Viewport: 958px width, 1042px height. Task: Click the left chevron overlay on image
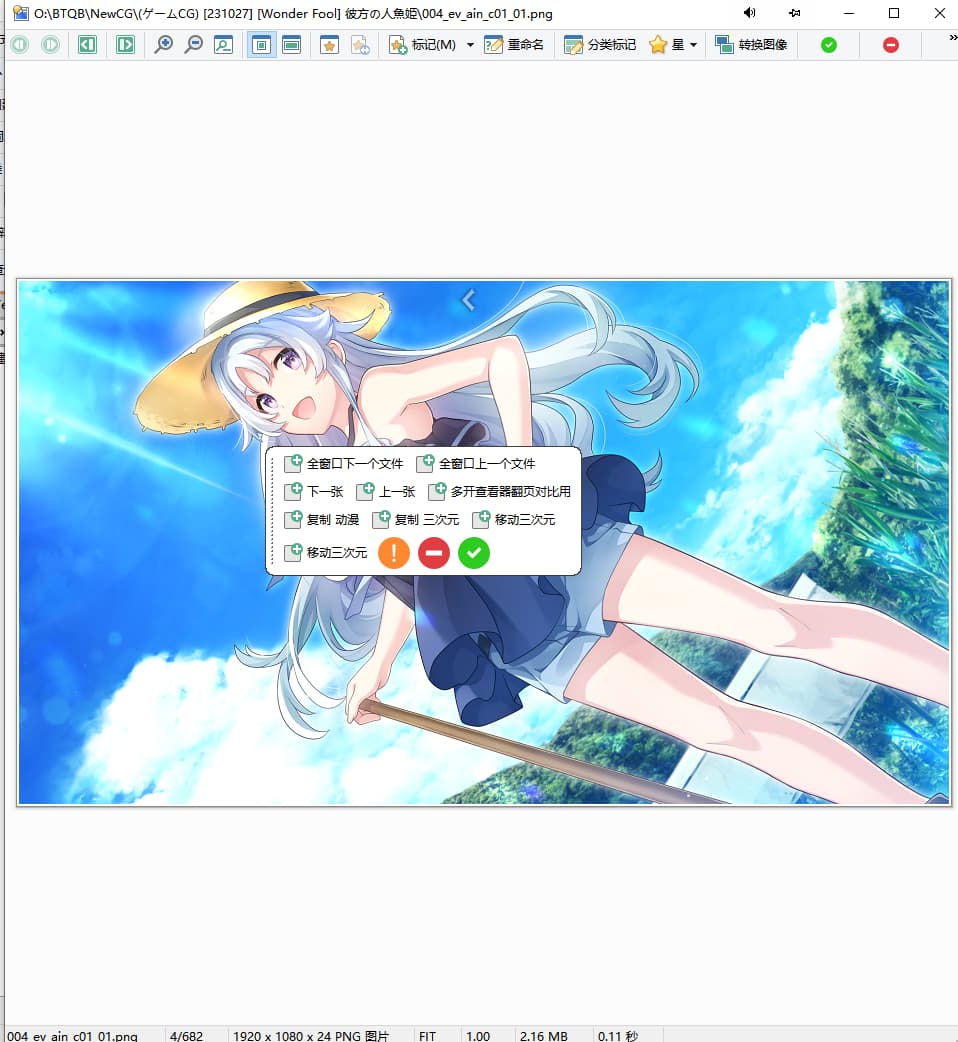click(468, 299)
